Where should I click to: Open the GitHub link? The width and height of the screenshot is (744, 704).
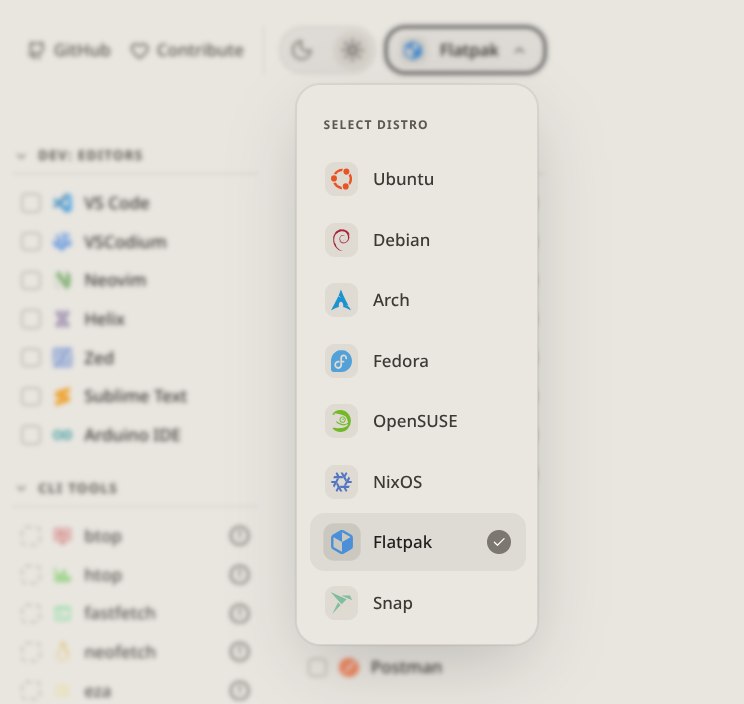(x=69, y=49)
